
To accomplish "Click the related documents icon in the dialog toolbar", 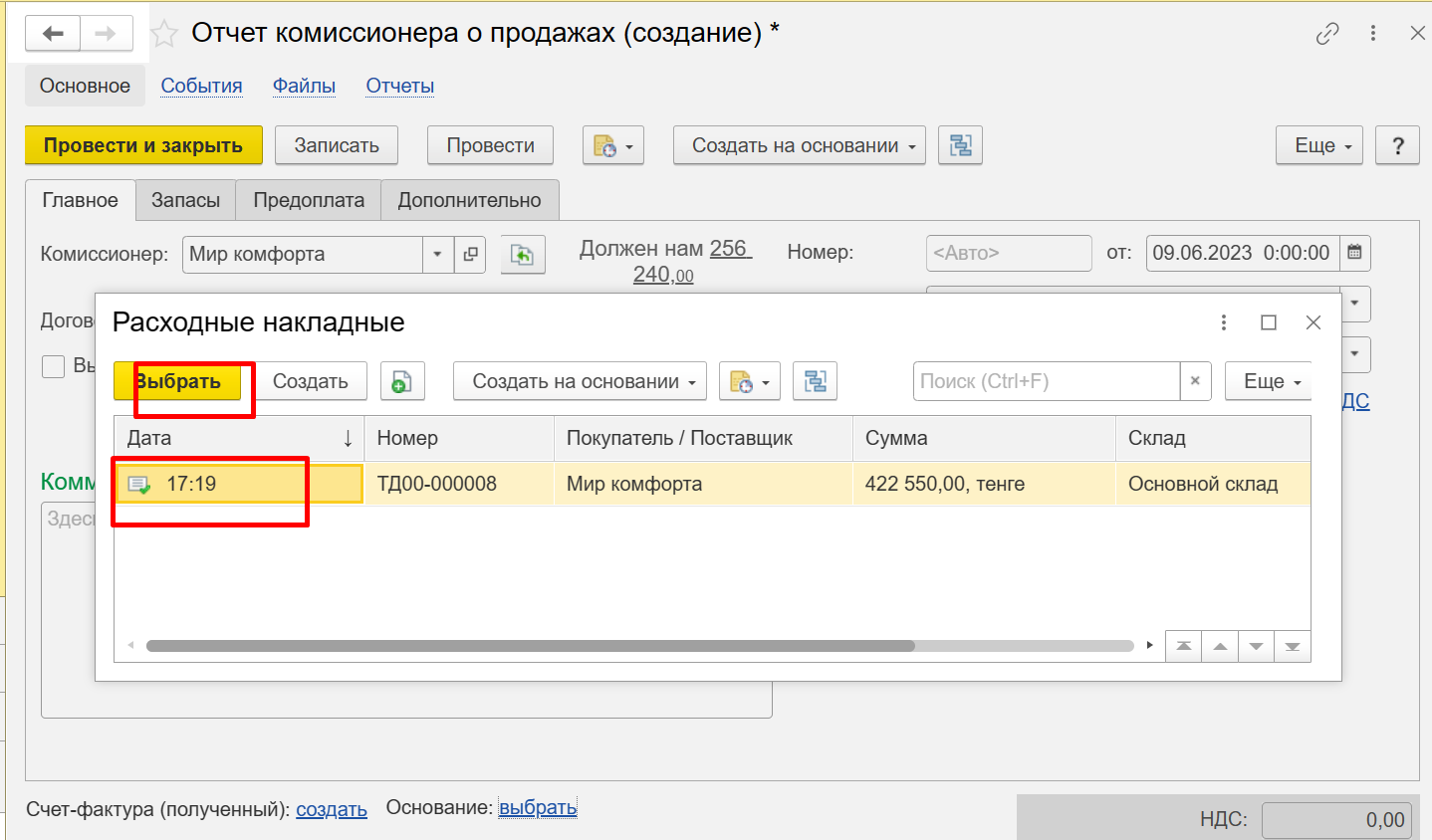I will click(815, 381).
